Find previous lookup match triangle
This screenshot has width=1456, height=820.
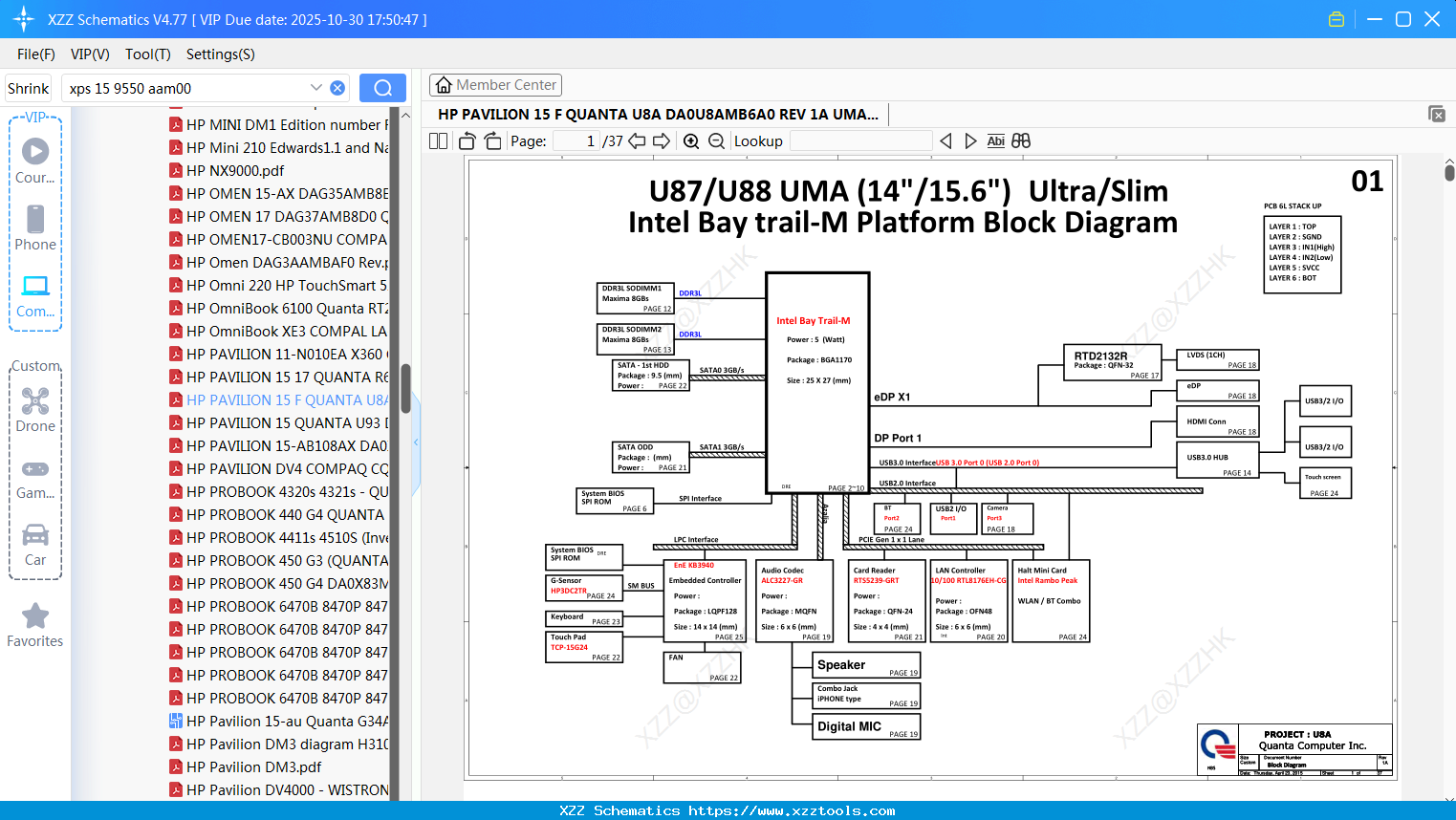click(x=945, y=141)
